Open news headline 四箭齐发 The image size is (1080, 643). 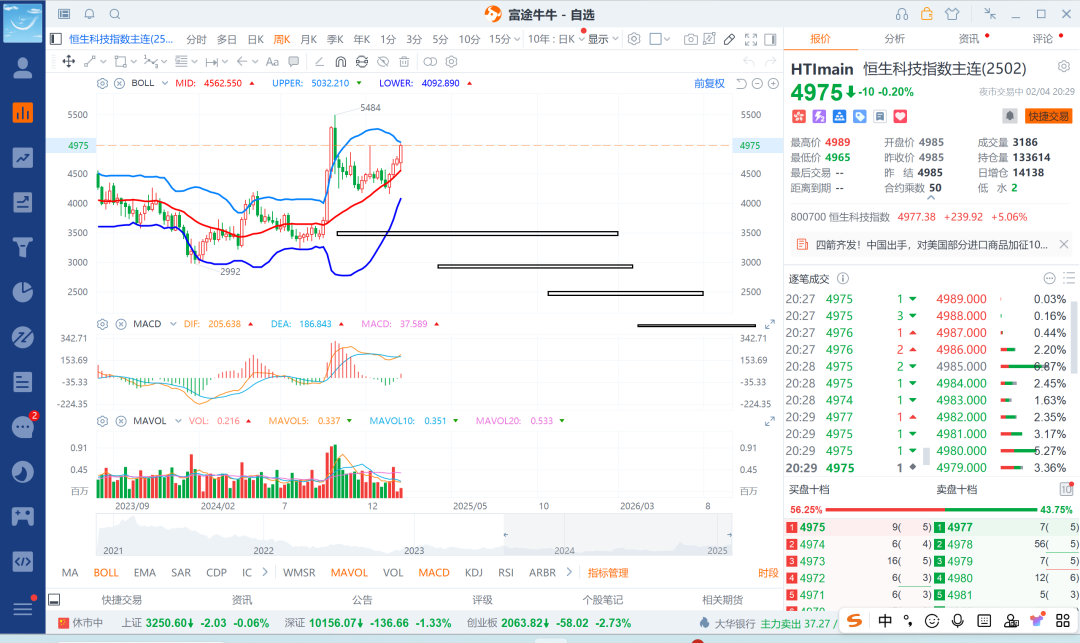931,244
